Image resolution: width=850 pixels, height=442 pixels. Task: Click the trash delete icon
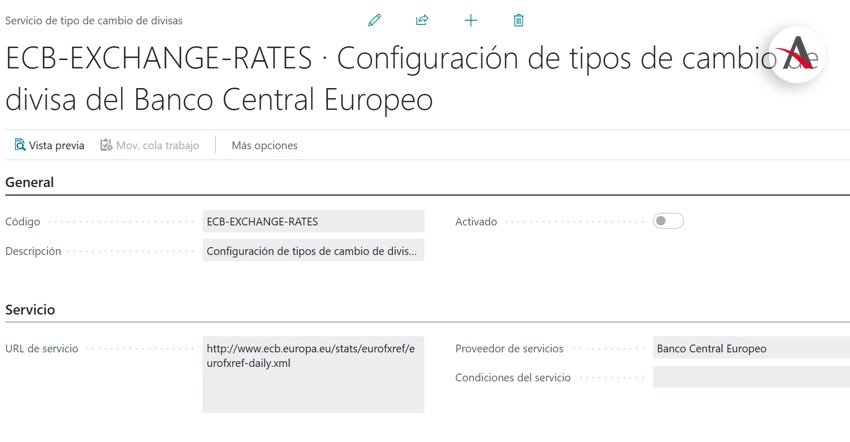coord(518,21)
